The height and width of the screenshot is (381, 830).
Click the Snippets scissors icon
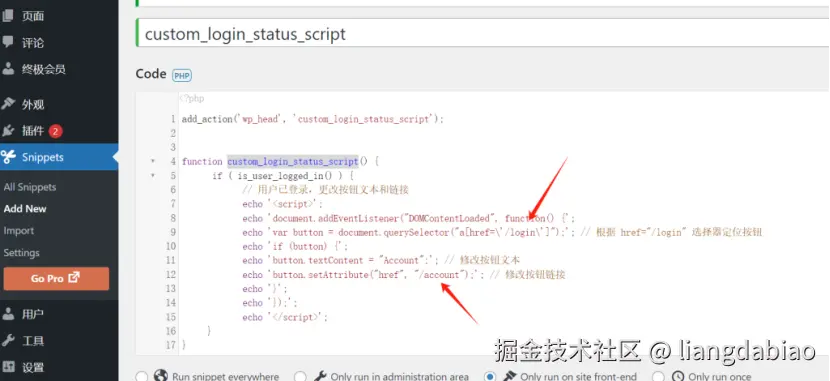click(8, 157)
